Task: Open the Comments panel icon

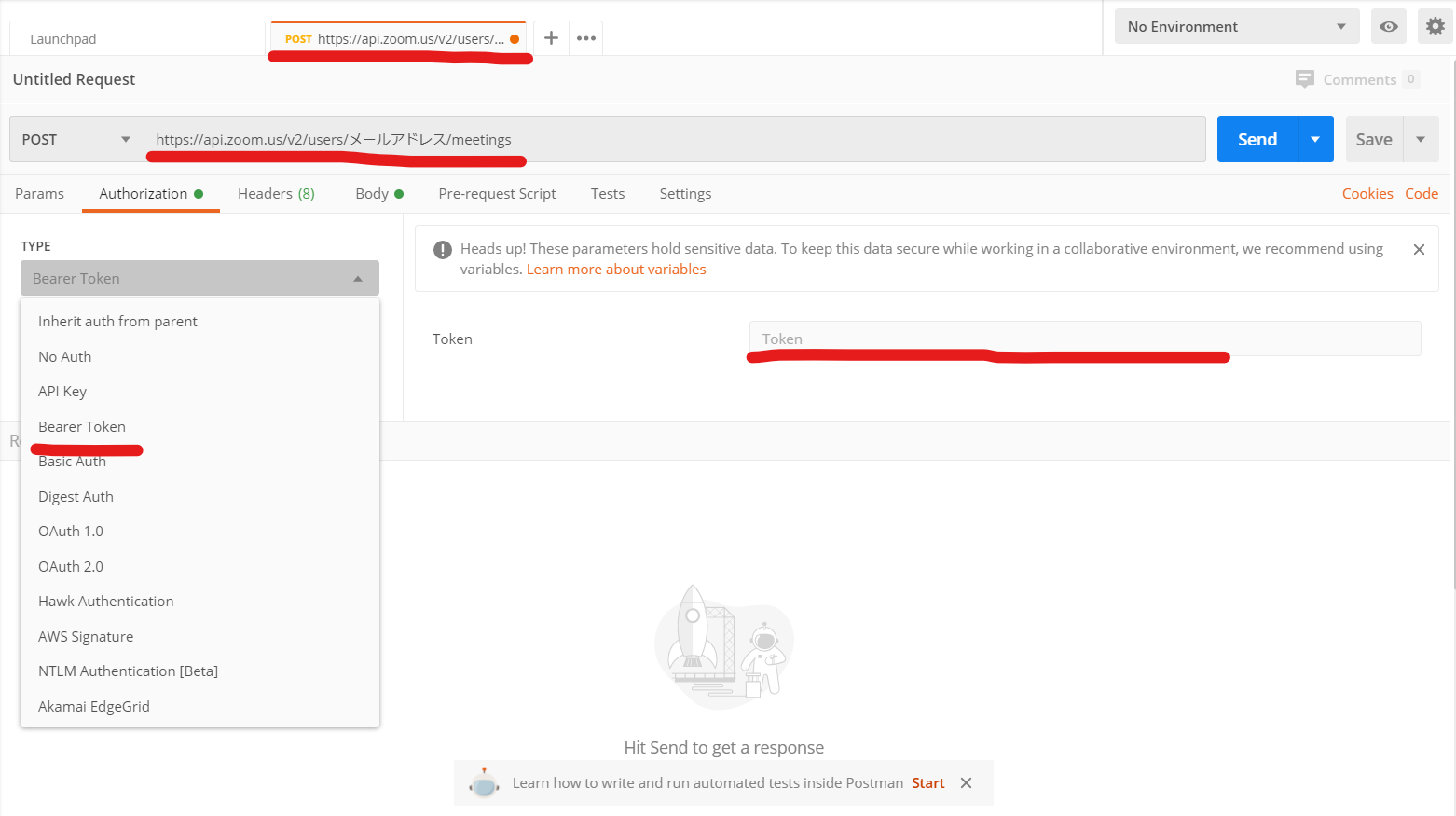Action: coord(1305,79)
